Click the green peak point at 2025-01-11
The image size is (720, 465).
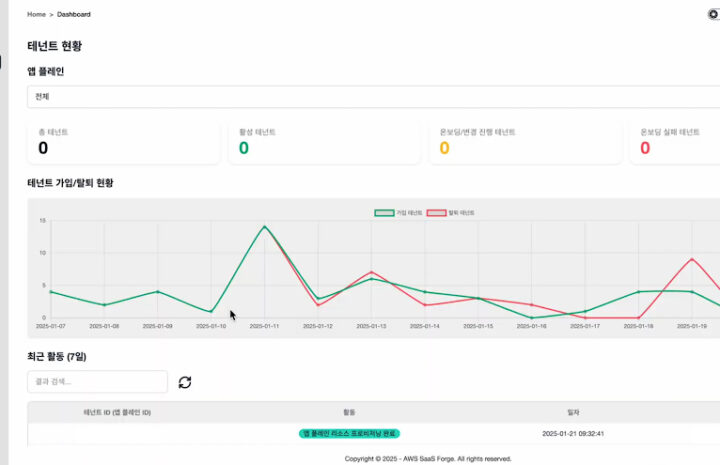coord(264,226)
